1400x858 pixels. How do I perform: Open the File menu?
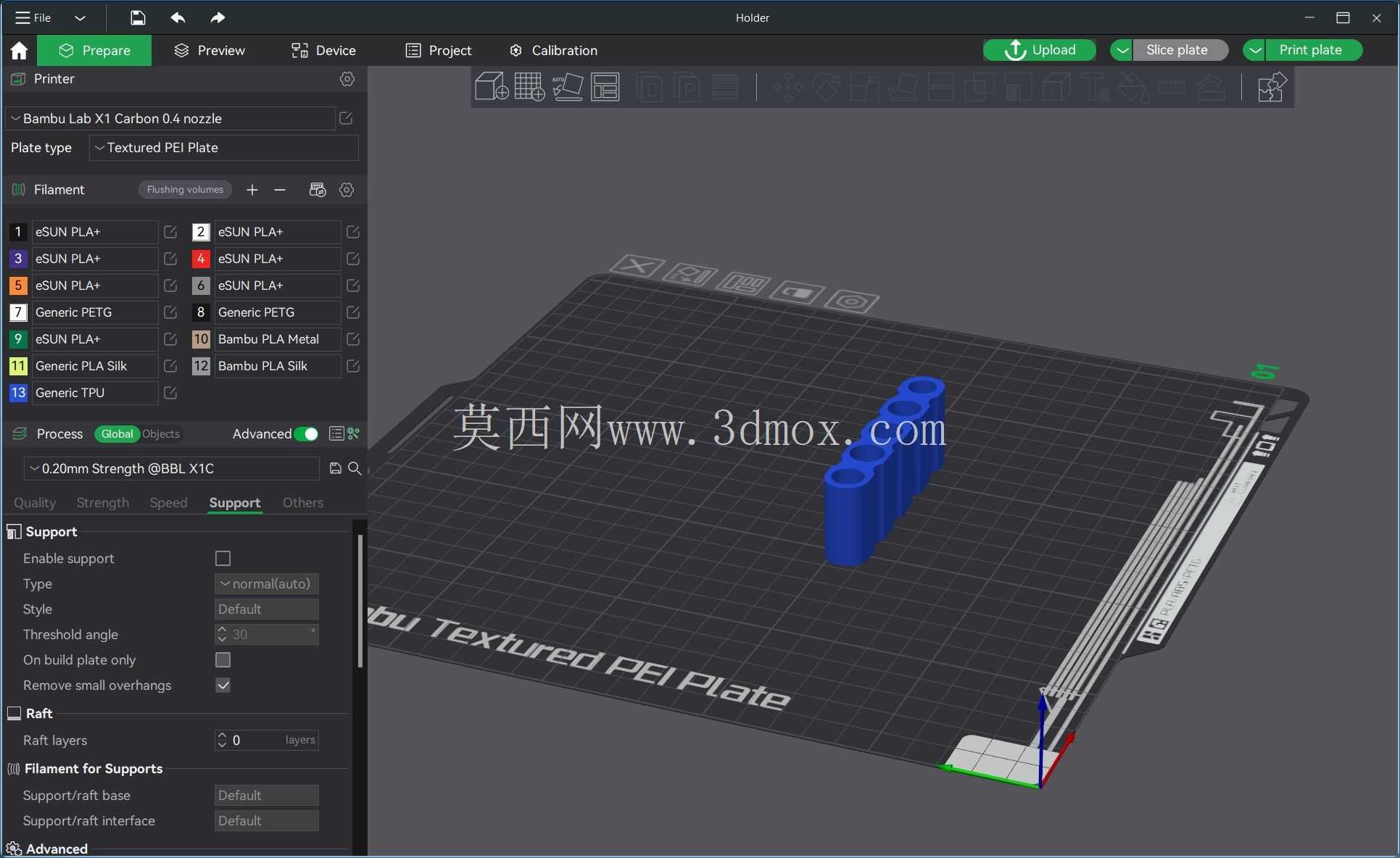33,17
